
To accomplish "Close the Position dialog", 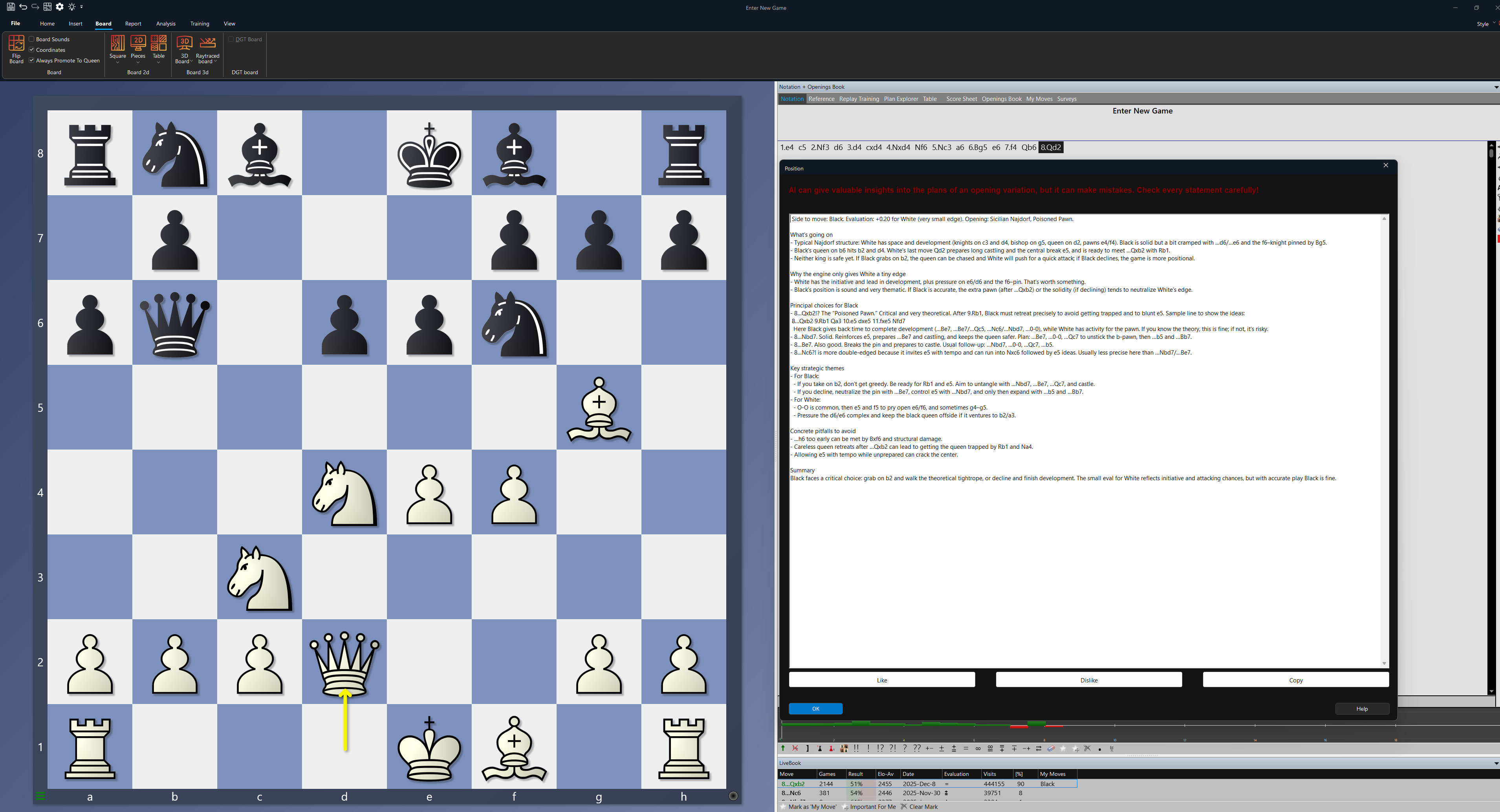I will 1386,165.
